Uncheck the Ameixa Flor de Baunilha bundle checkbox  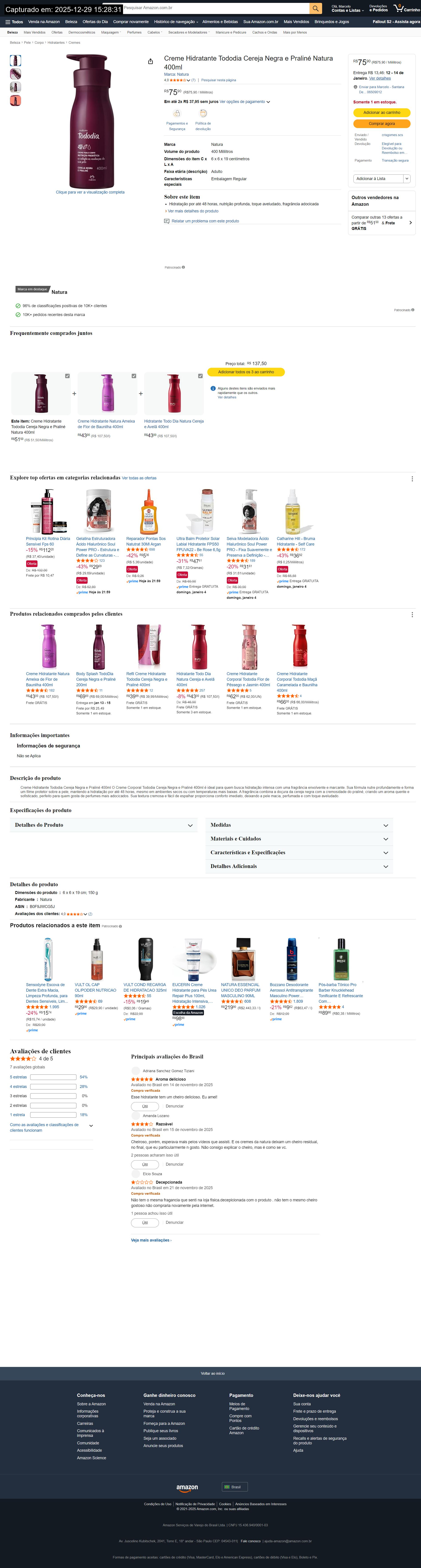pyautogui.click(x=134, y=376)
